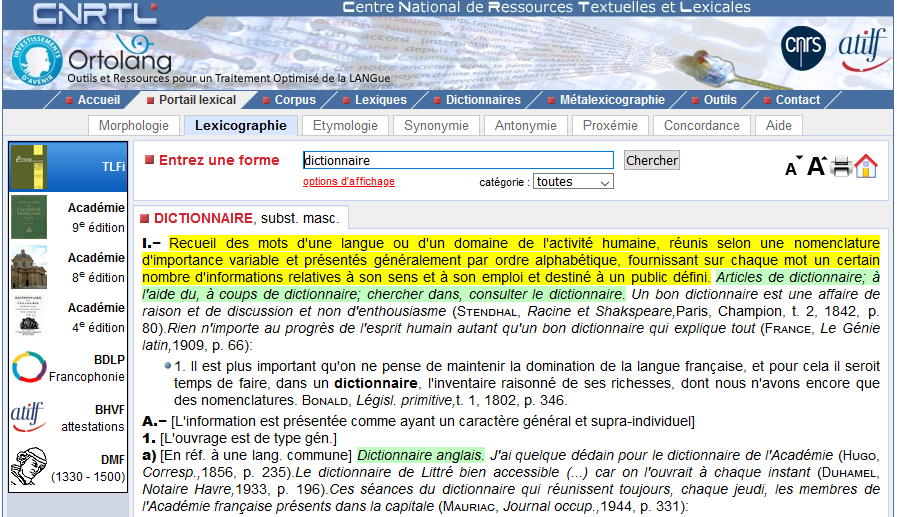Open the Métalexicographie menu
Viewport: 897px width, 517px height.
pyautogui.click(x=606, y=100)
